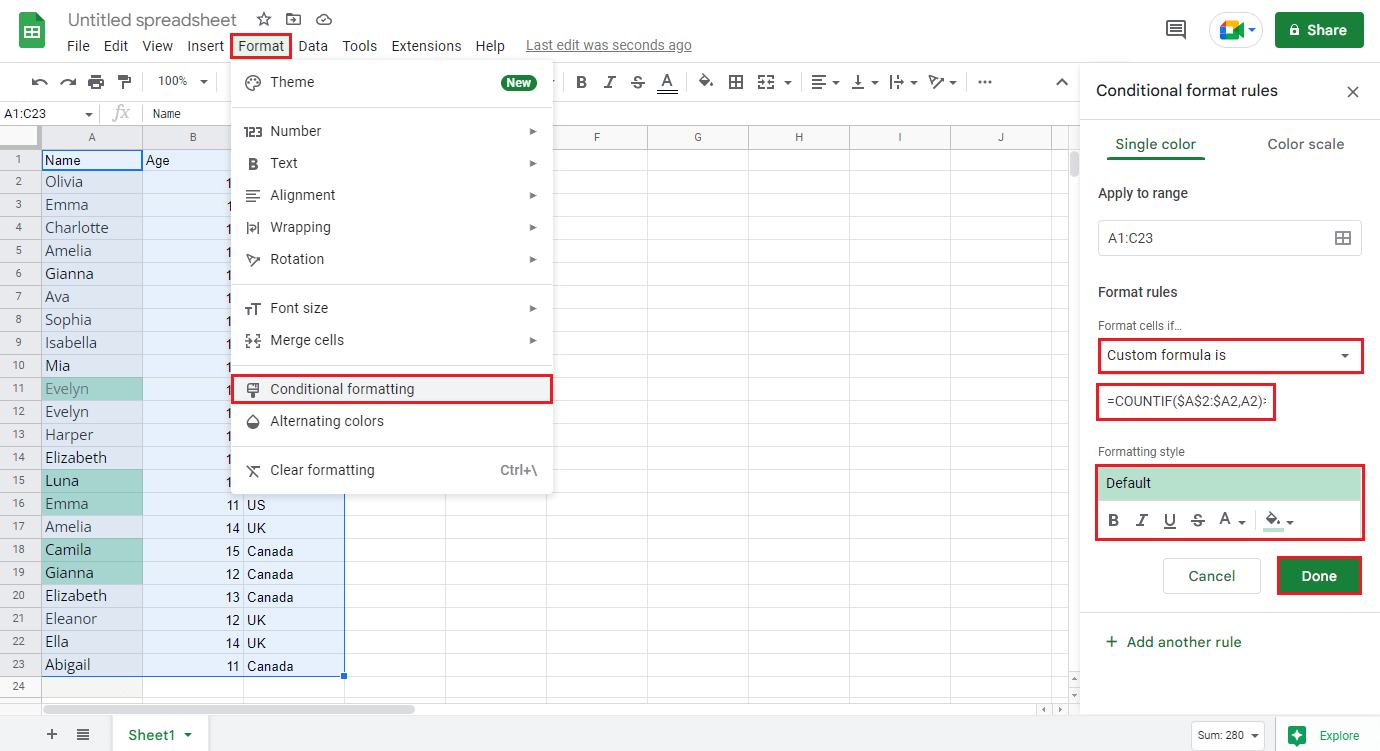The image size is (1380, 751).
Task: Switch to the Color scale tab
Action: pos(1305,144)
